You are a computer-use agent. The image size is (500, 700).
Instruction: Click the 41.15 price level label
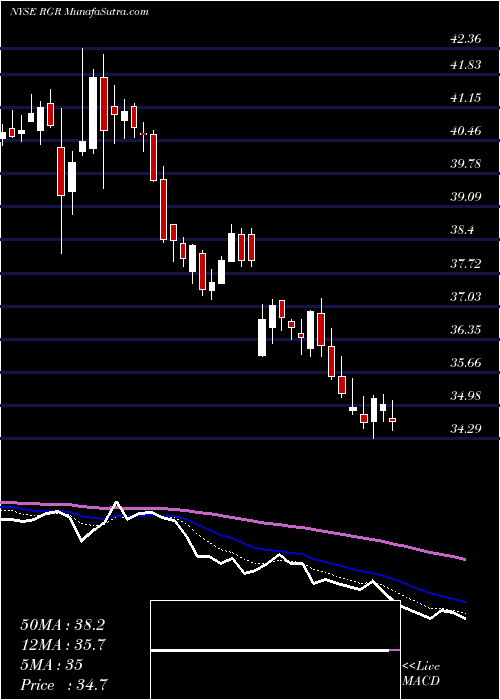(466, 98)
